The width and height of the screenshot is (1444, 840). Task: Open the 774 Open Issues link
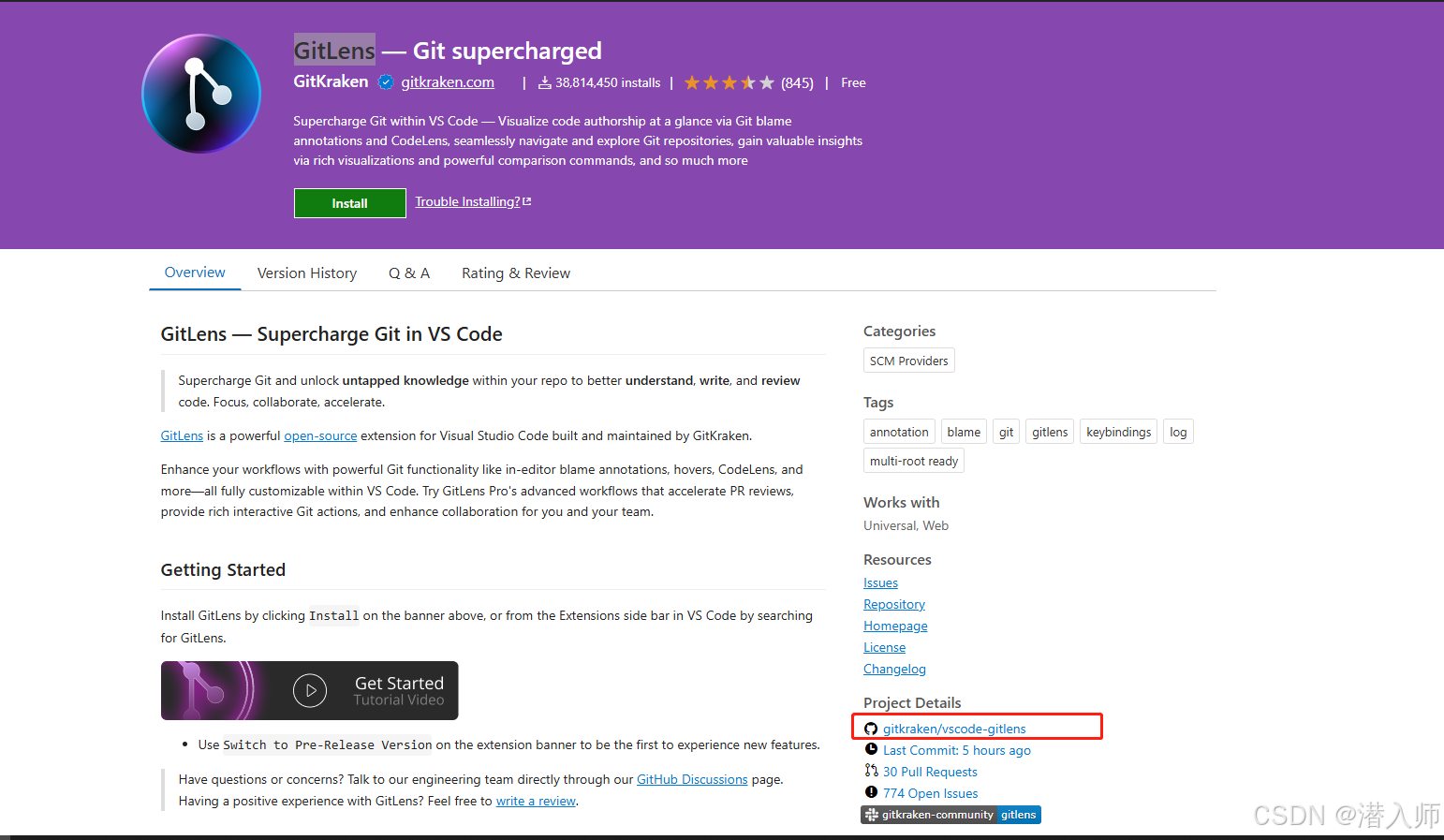(930, 793)
